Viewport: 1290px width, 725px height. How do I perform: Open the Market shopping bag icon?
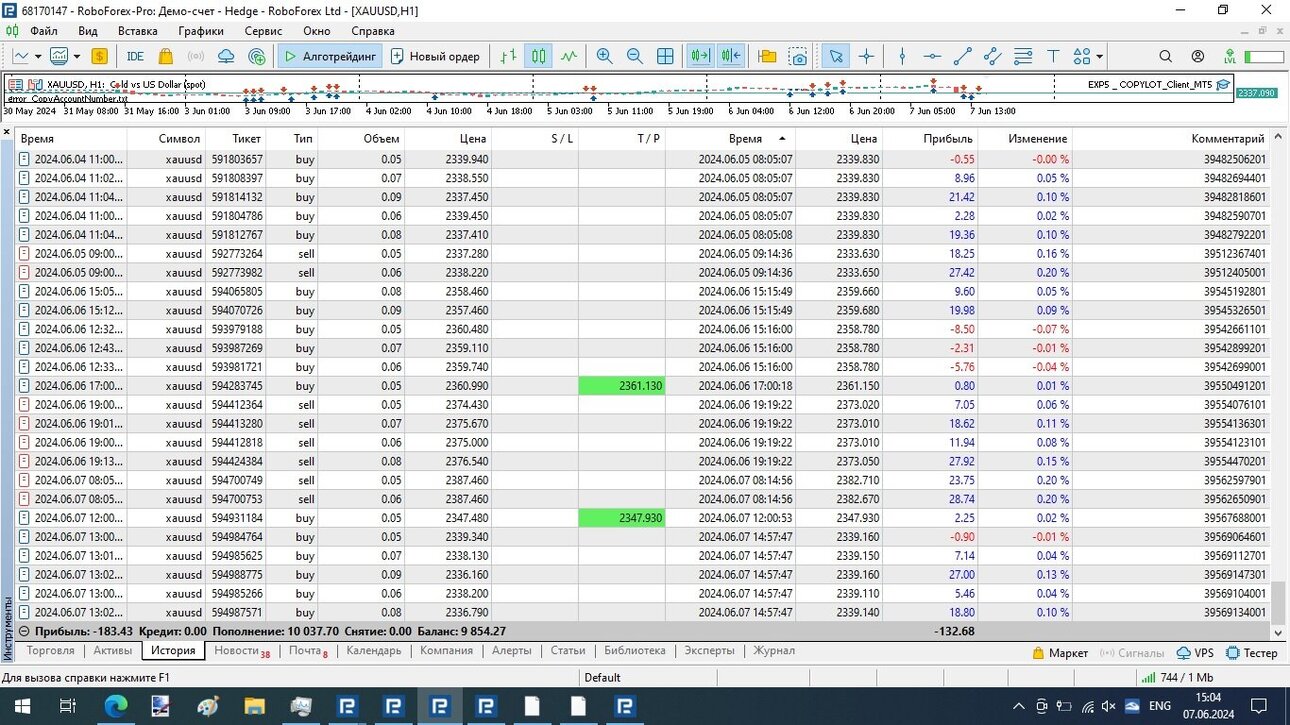[x=164, y=56]
